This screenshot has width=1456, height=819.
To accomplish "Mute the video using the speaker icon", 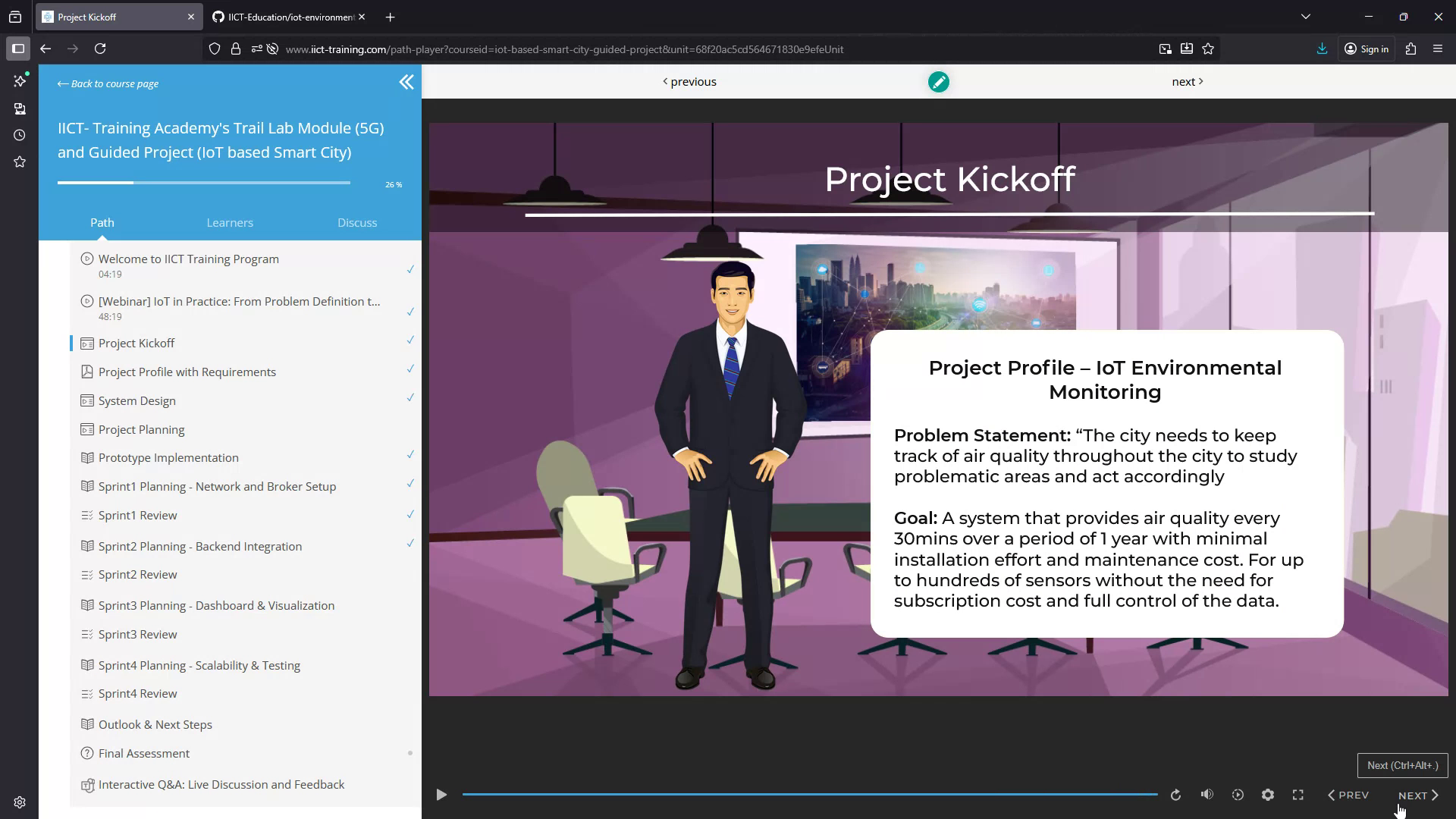I will (x=1207, y=794).
